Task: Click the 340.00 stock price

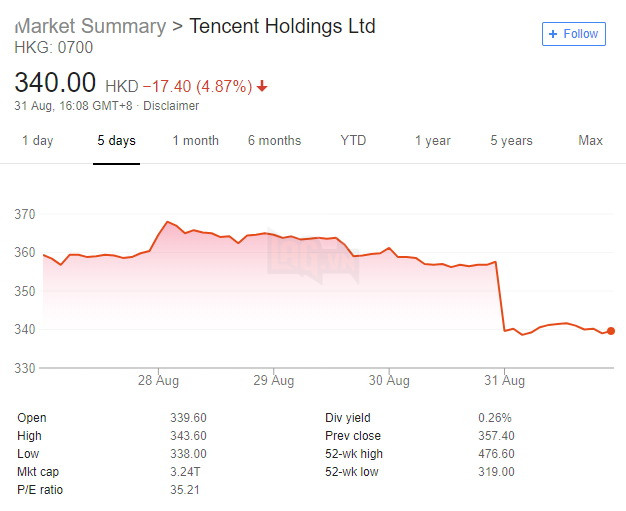Action: coord(55,83)
